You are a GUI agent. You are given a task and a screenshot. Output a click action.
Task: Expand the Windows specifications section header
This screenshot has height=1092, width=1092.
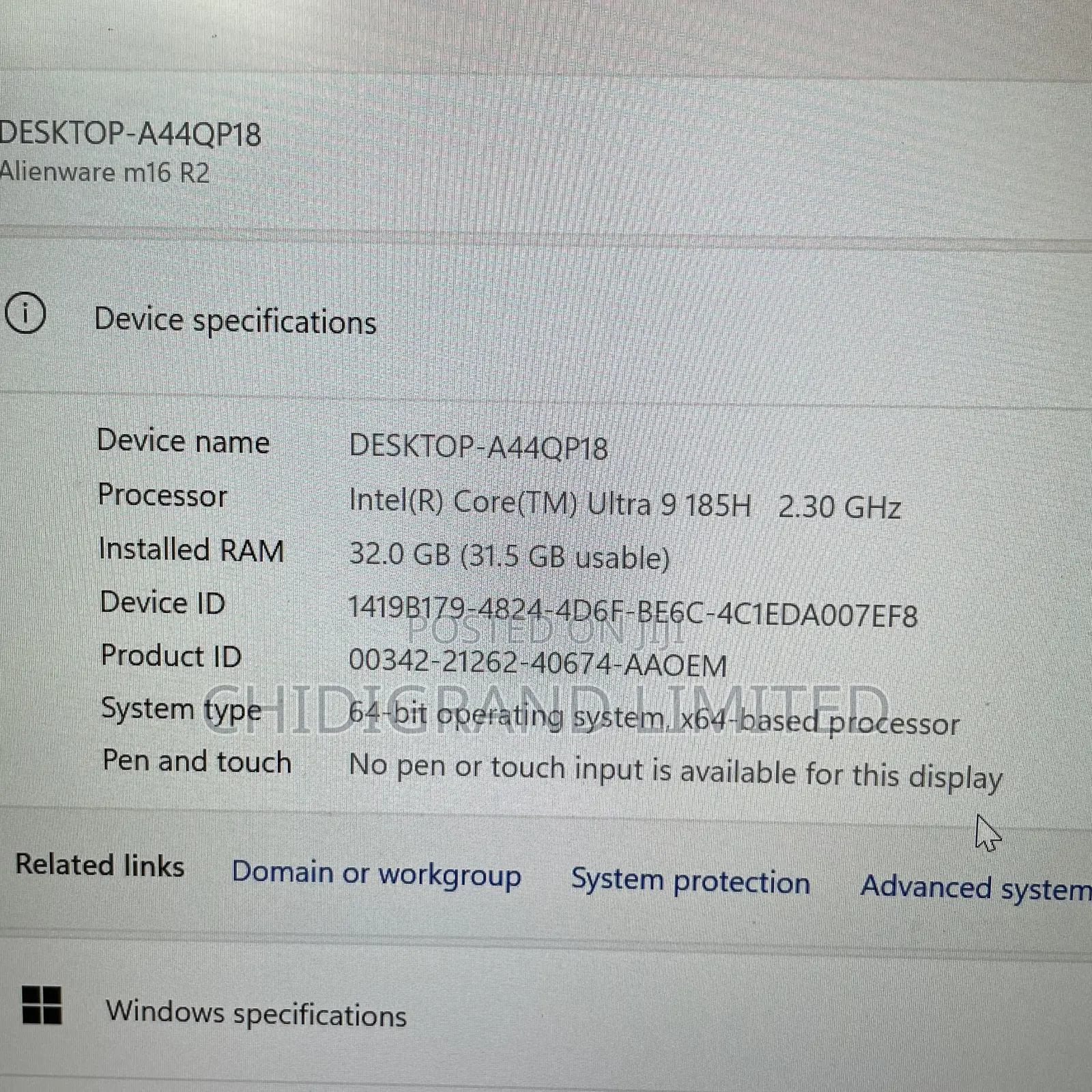[x=546, y=1012]
